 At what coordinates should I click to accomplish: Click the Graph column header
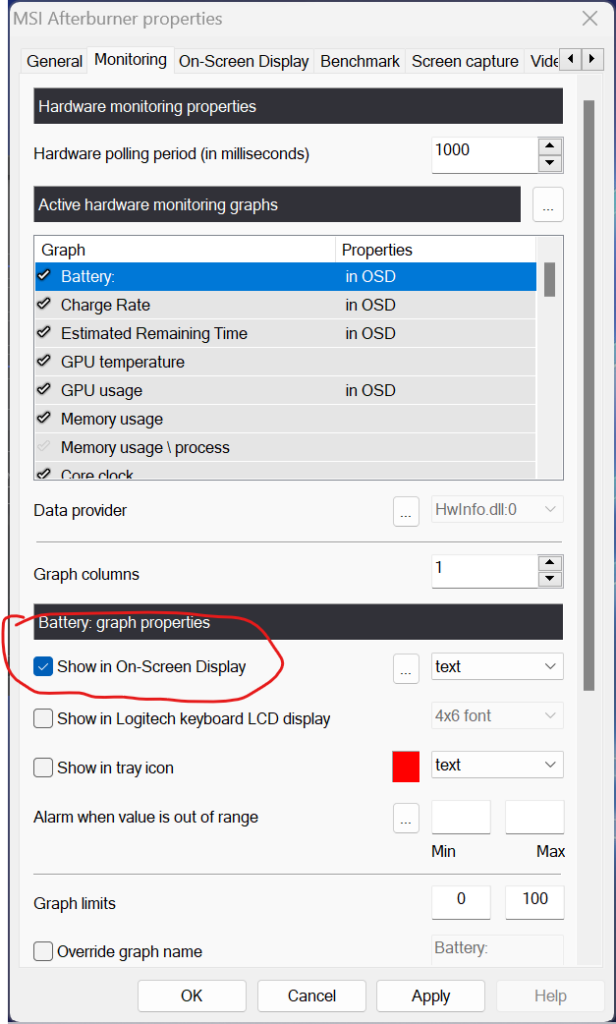coord(185,249)
